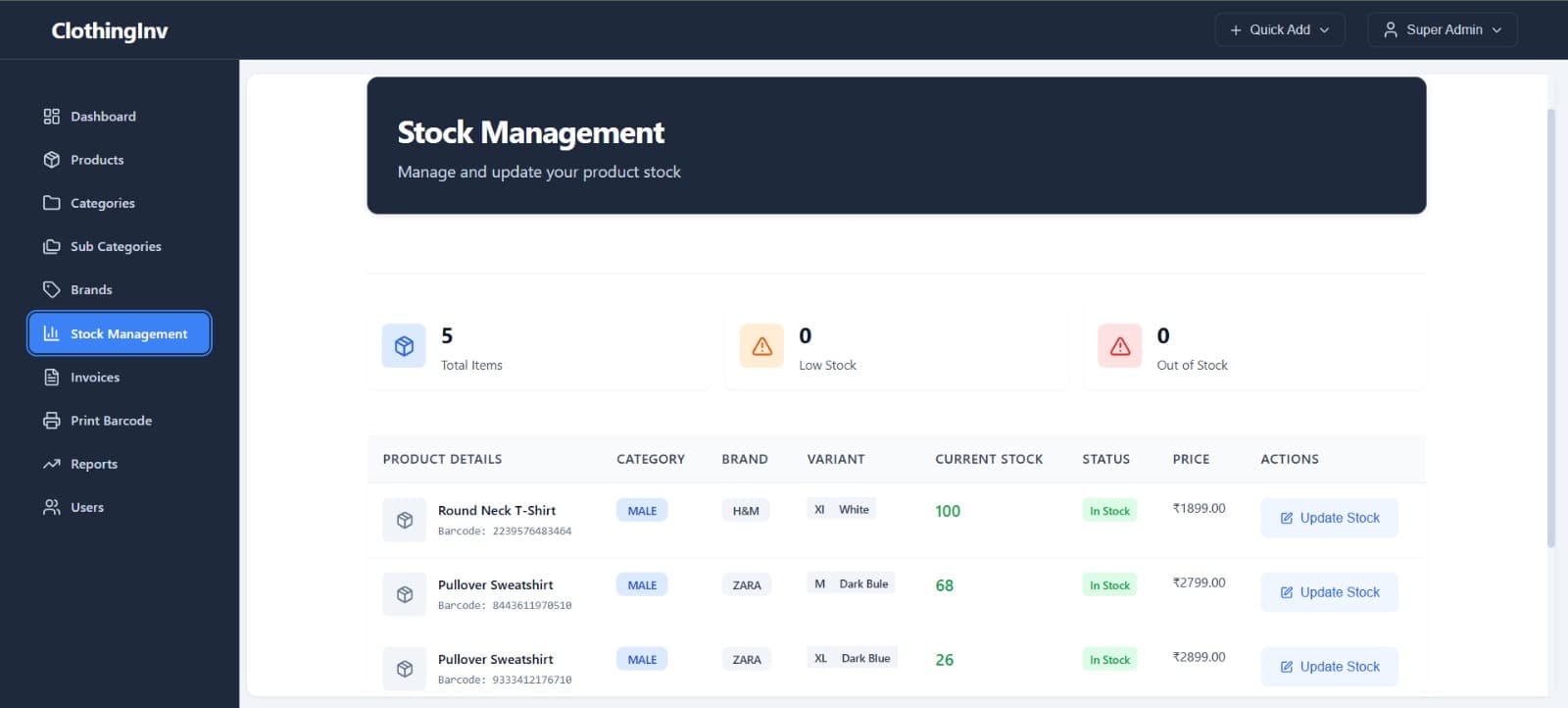
Task: Go to Dashboard in the sidebar
Action: pos(120,117)
